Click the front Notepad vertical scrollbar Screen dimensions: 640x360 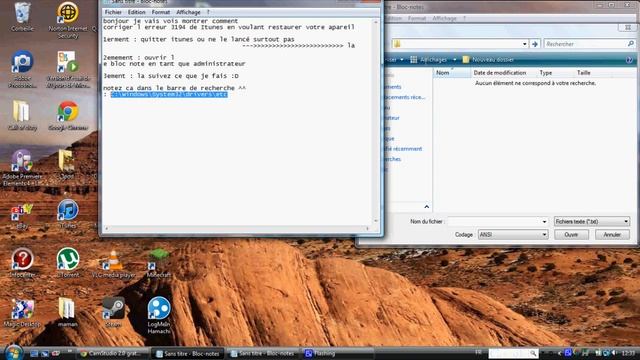pyautogui.click(x=376, y=121)
